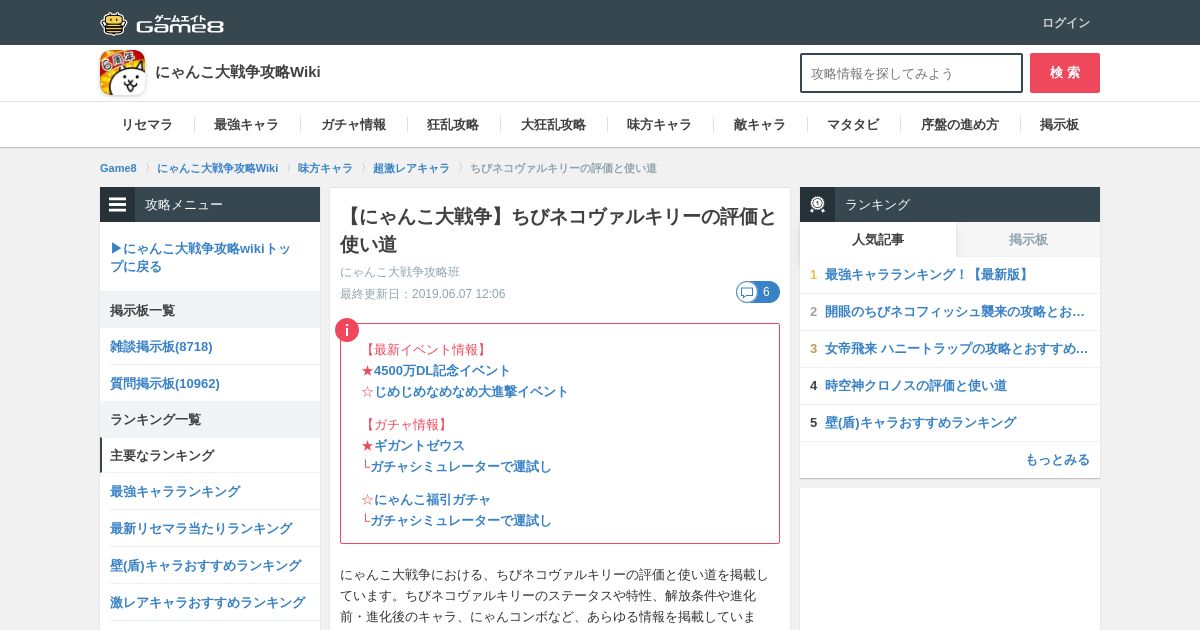The image size is (1200, 630).
Task: Open the 敵キャラ nav menu item
Action: (759, 125)
